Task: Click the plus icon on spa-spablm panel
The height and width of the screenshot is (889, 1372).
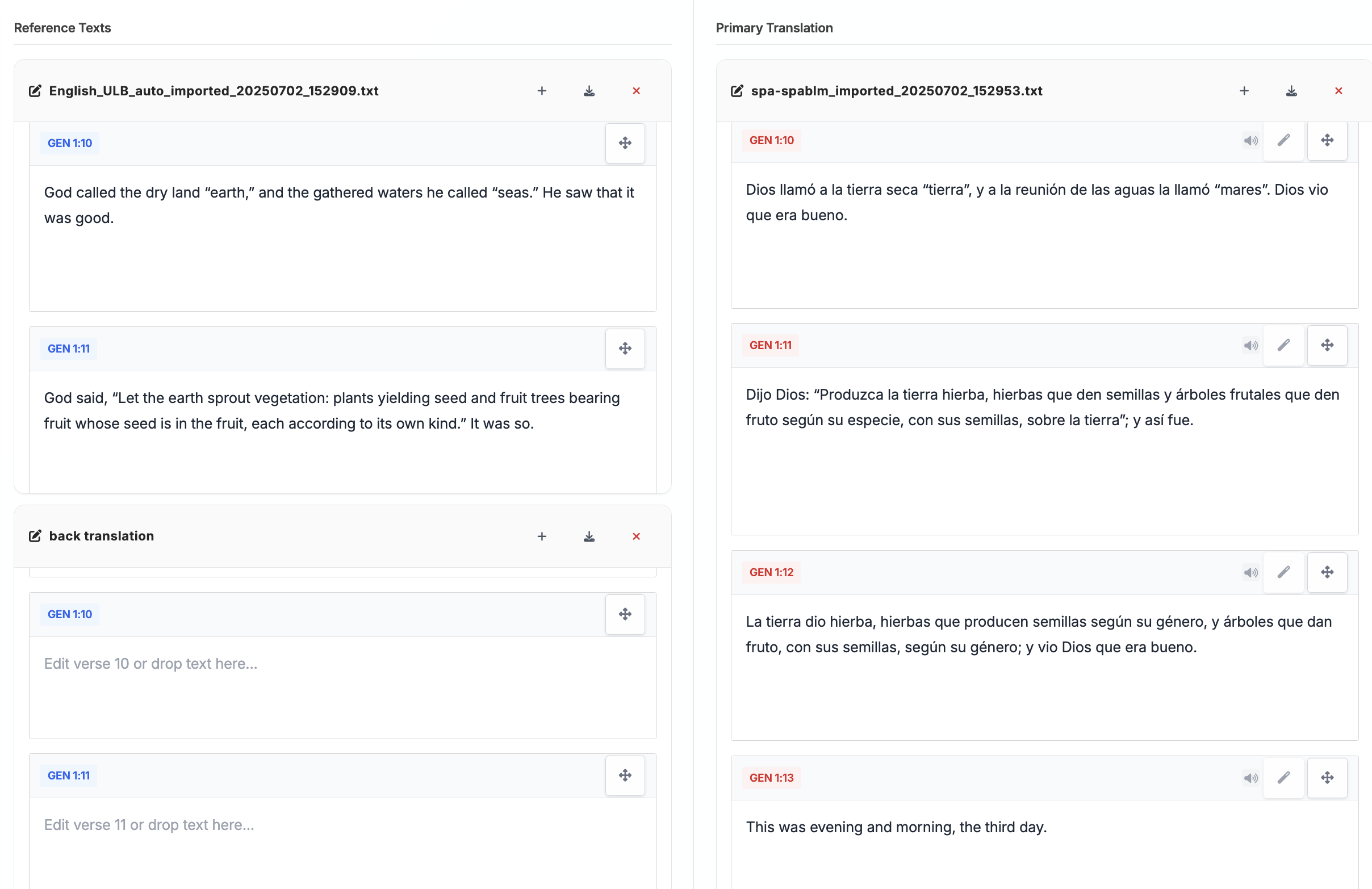Action: click(x=1244, y=91)
